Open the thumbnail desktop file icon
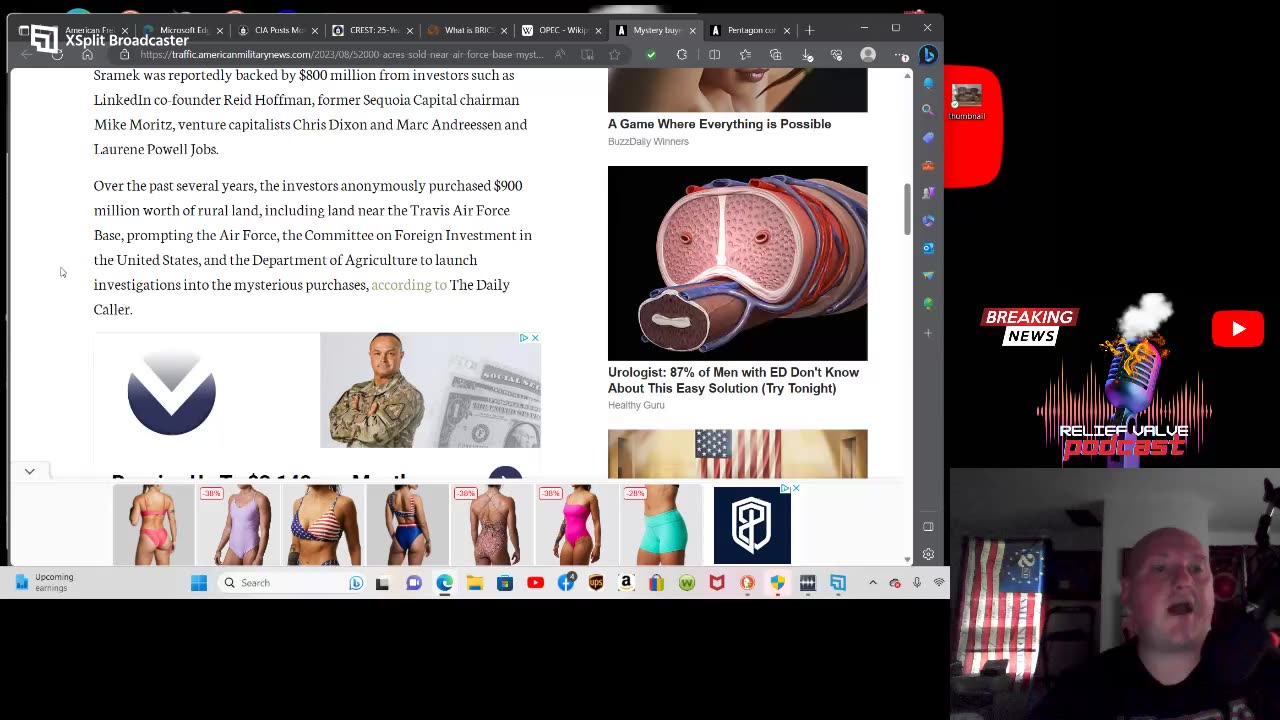The width and height of the screenshot is (1280, 720). pos(967,102)
